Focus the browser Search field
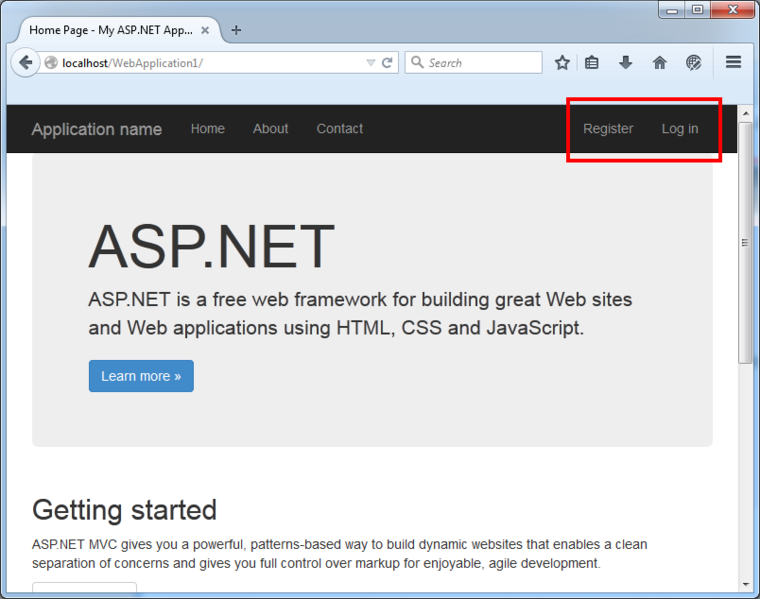Viewport: 760px width, 599px height. (x=474, y=63)
